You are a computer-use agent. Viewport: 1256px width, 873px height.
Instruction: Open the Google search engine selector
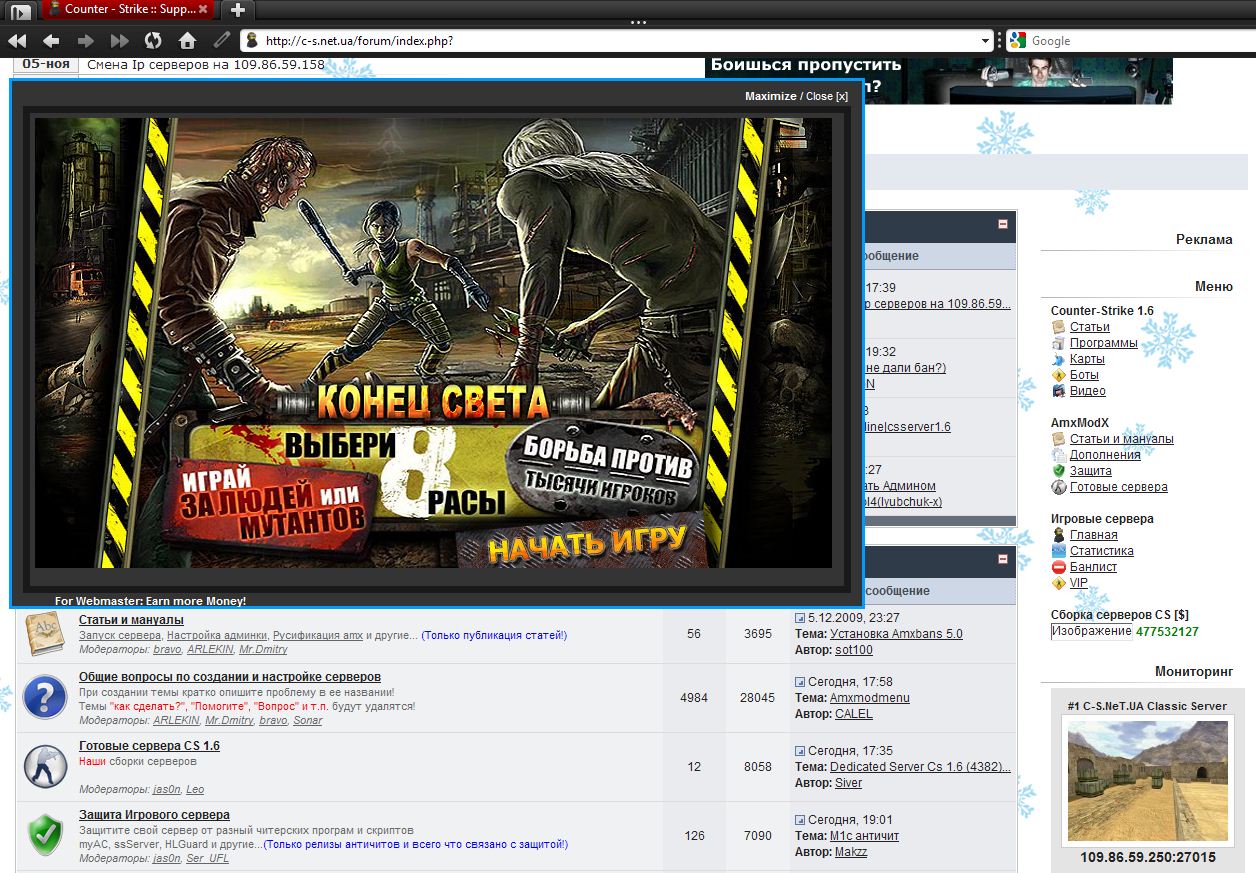tap(1018, 41)
